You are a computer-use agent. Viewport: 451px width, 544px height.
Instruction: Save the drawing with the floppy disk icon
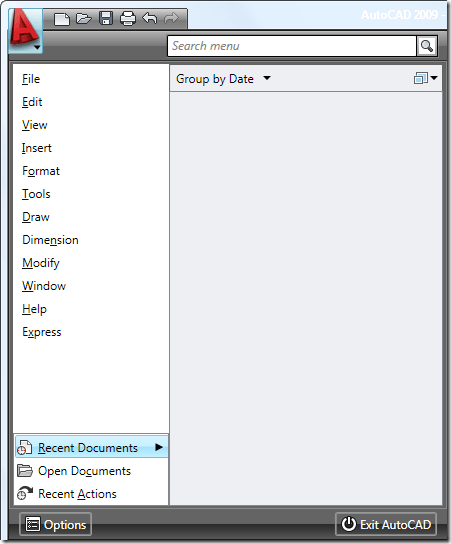click(106, 18)
